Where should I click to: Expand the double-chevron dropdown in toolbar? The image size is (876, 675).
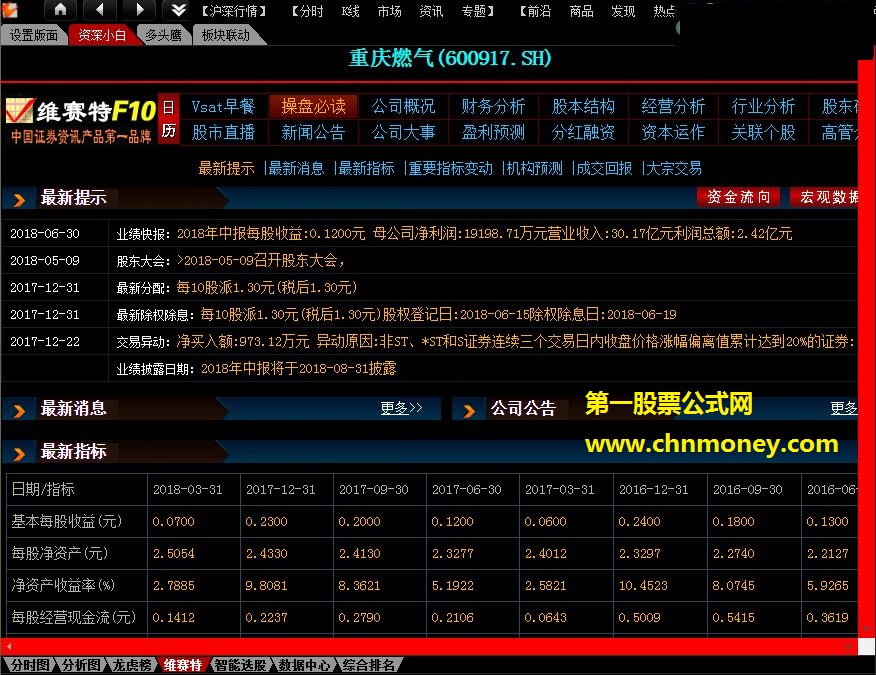pyautogui.click(x=178, y=9)
